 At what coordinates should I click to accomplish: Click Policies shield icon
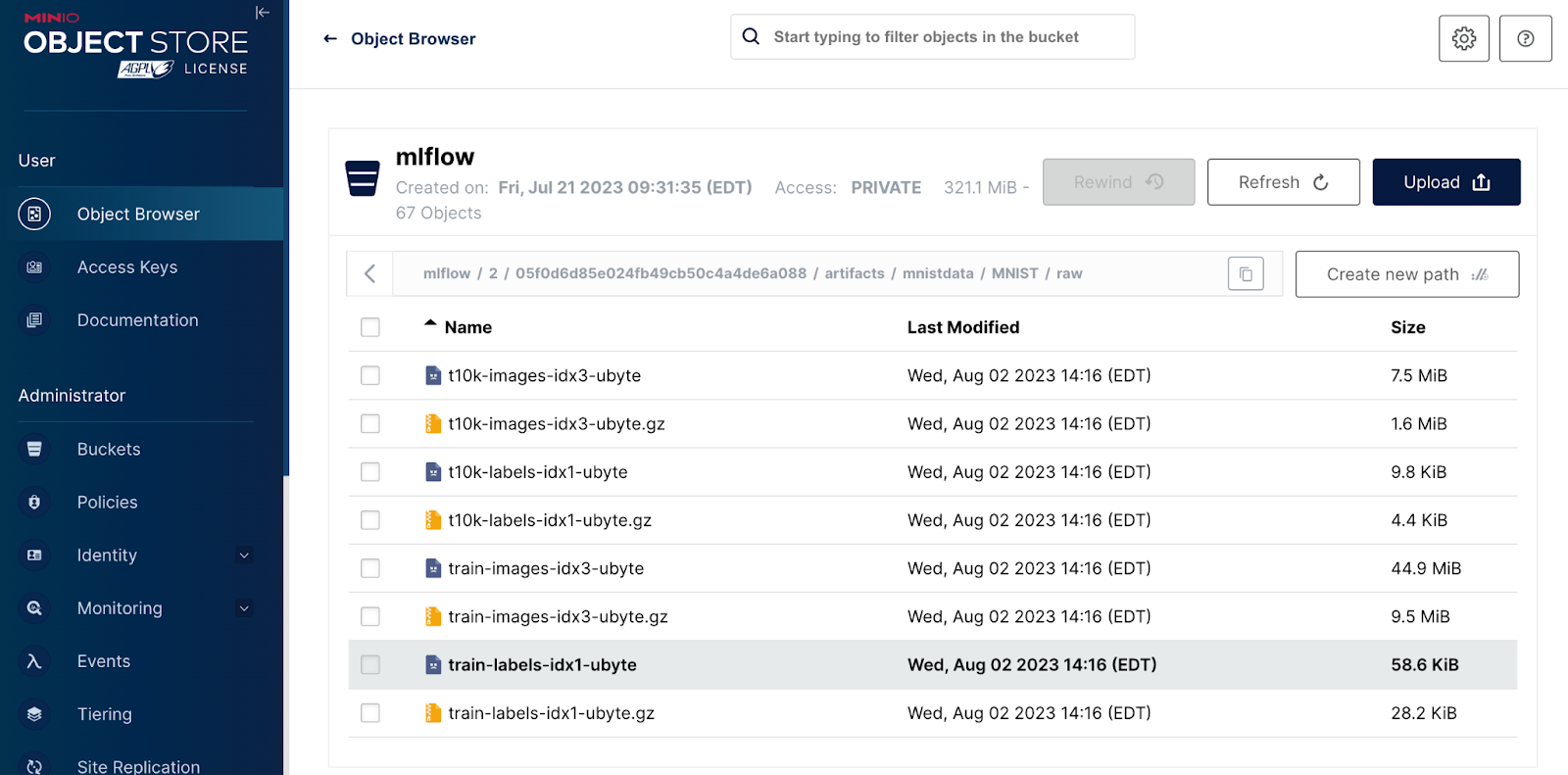click(34, 502)
